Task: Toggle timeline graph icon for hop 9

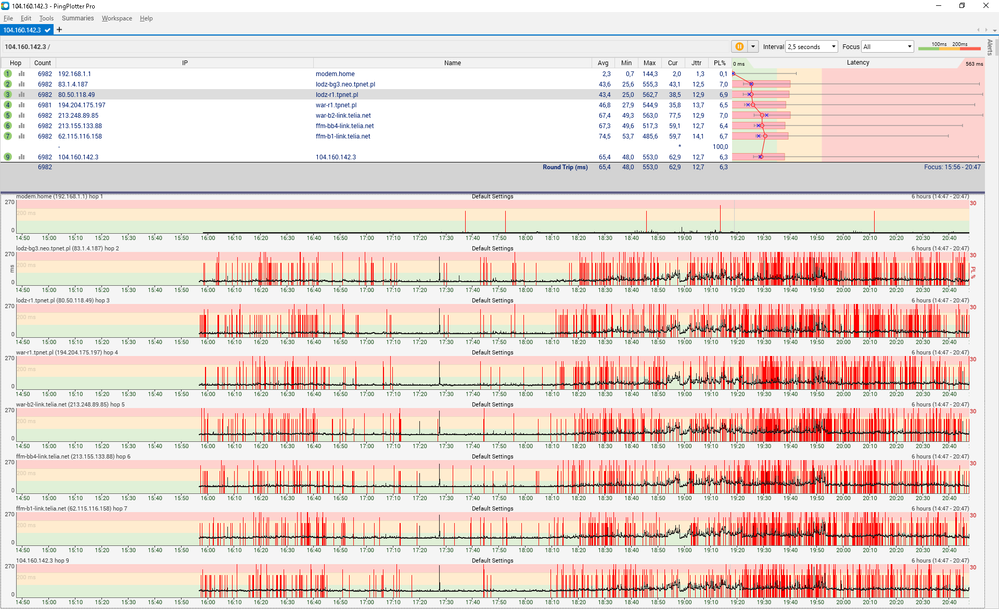Action: click(x=21, y=157)
